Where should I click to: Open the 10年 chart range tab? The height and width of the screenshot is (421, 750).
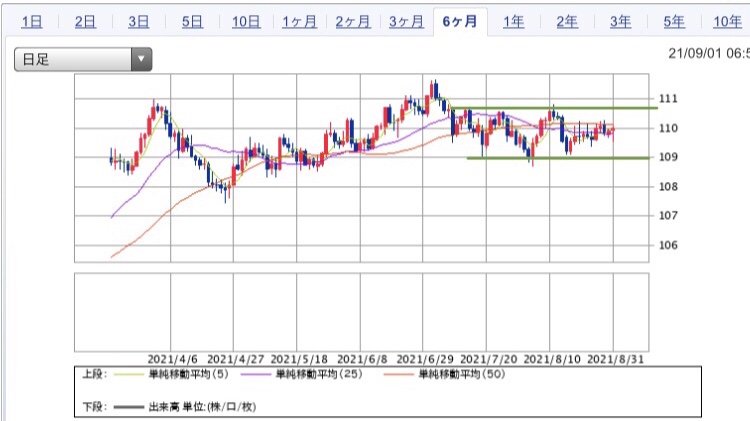click(728, 22)
